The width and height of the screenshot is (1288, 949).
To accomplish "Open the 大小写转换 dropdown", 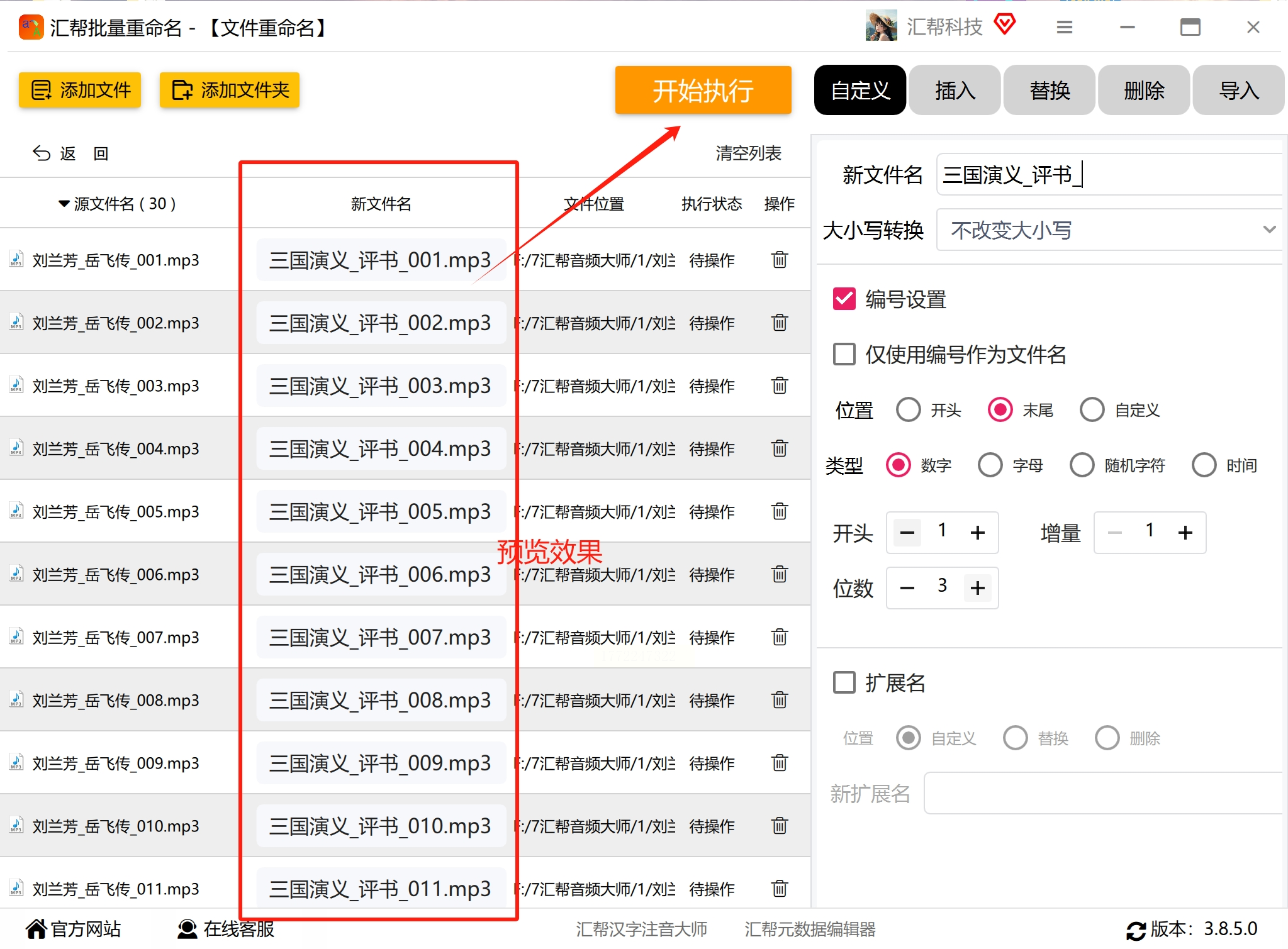I will point(1109,230).
